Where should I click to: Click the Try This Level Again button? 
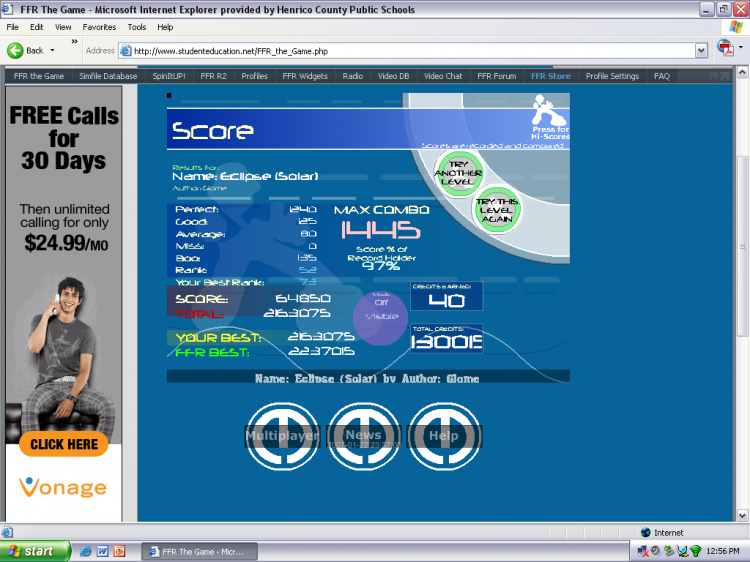tap(497, 210)
